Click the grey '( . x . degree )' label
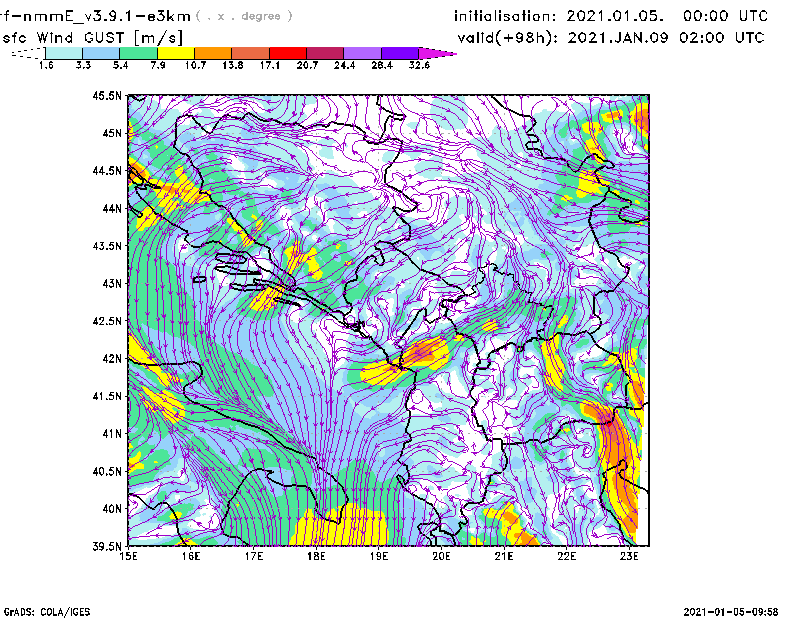This screenshot has height=618, width=800. tap(244, 16)
